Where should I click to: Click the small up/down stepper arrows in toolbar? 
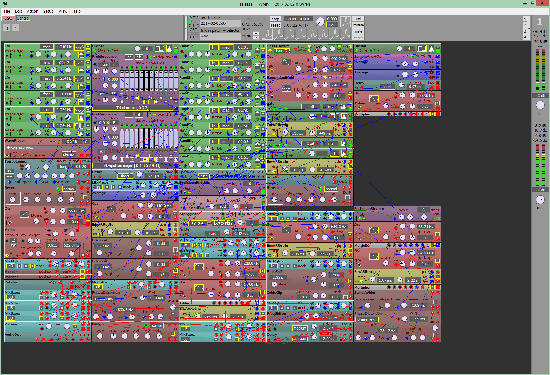[256, 35]
